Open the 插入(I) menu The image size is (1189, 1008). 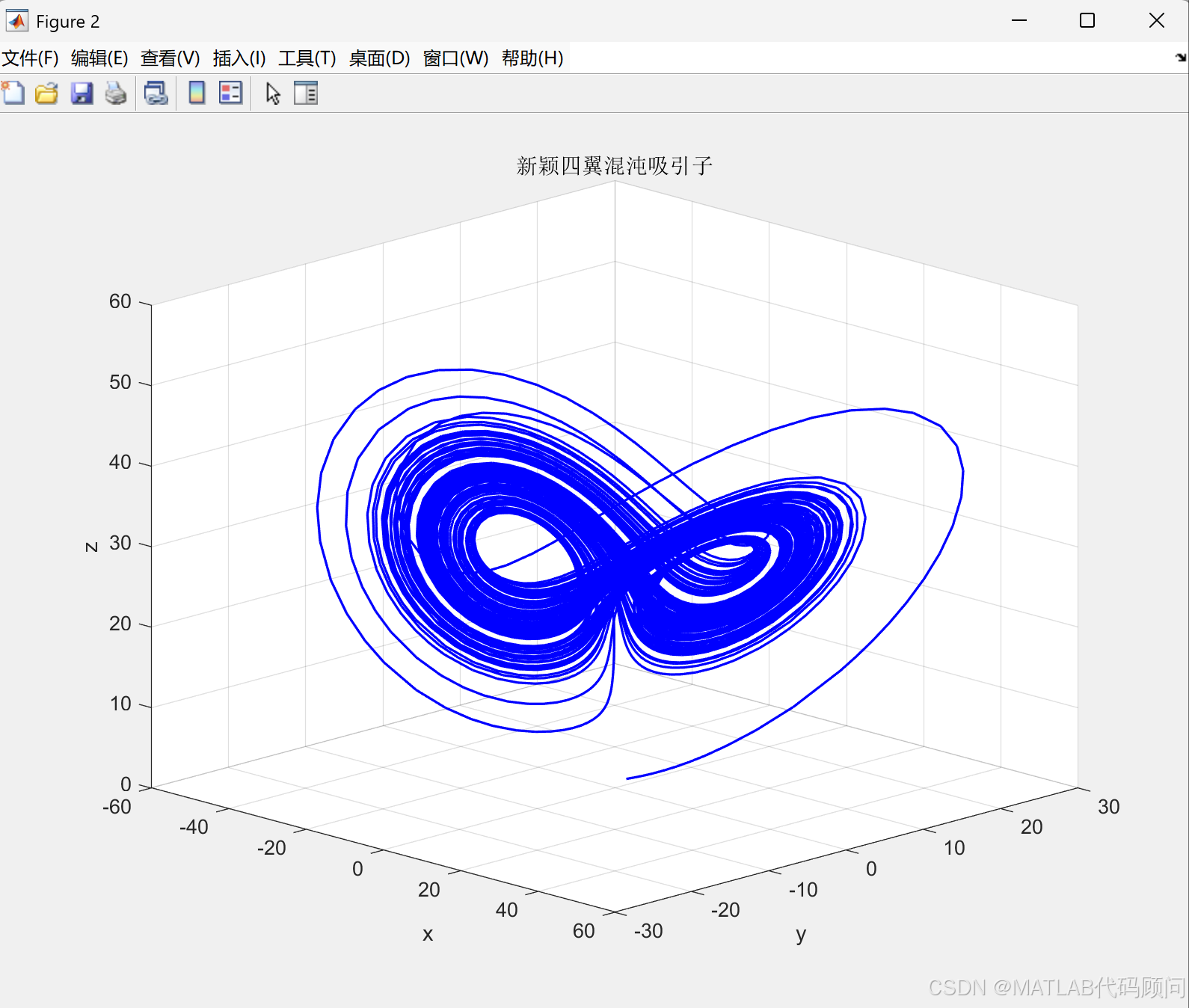pos(239,58)
